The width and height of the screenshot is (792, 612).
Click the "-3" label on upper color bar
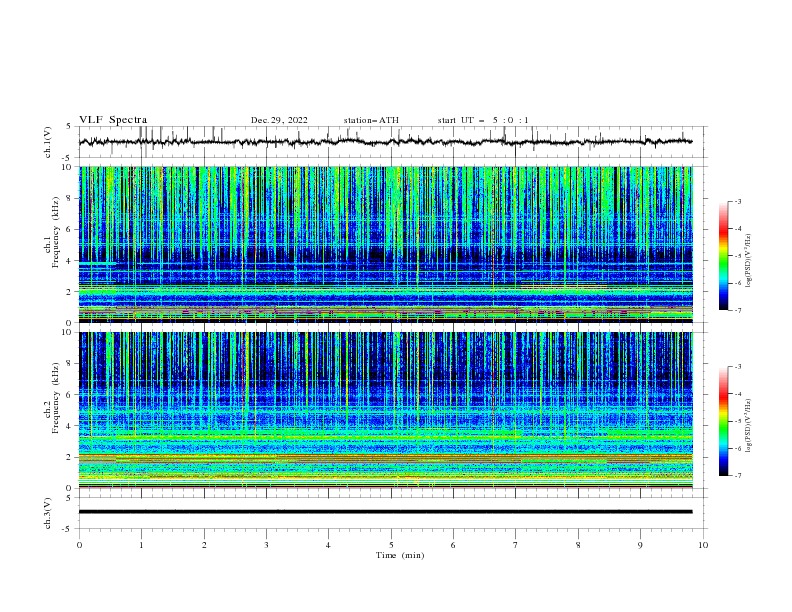click(x=737, y=201)
